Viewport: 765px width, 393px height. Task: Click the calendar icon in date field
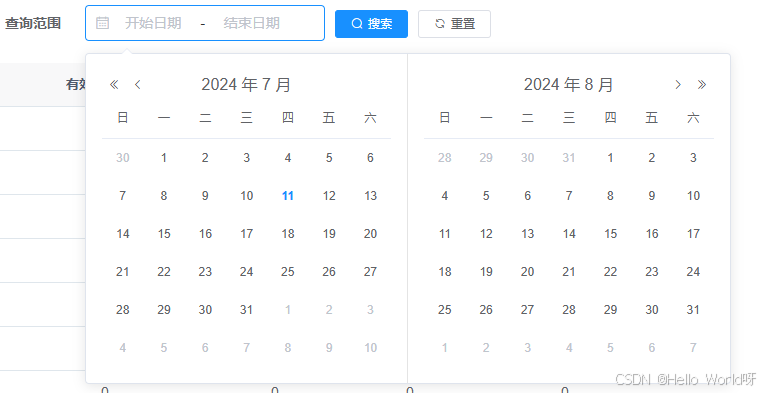102,23
